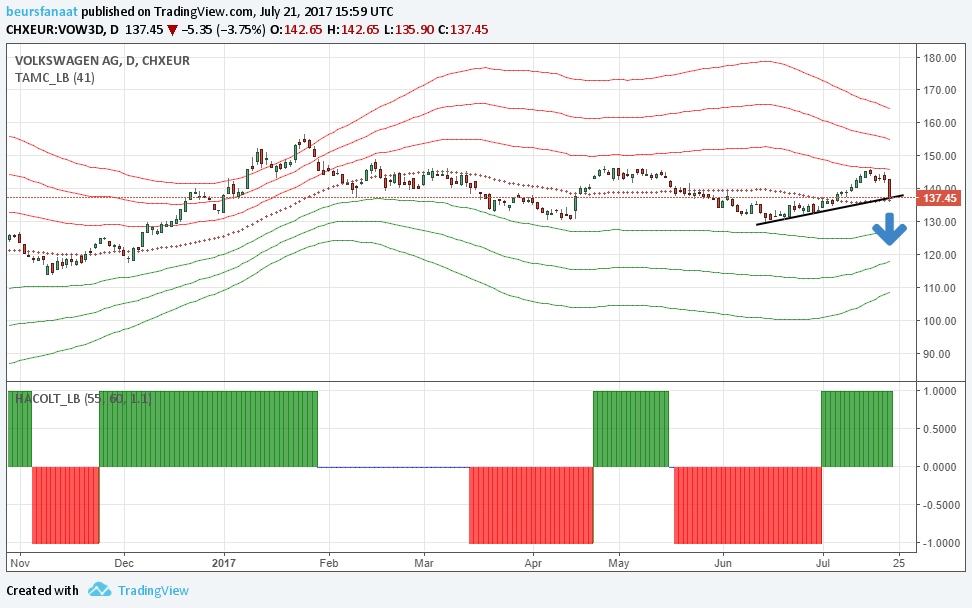Click the 170.00 price axis label
Image resolution: width=972 pixels, height=608 pixels.
[939, 90]
